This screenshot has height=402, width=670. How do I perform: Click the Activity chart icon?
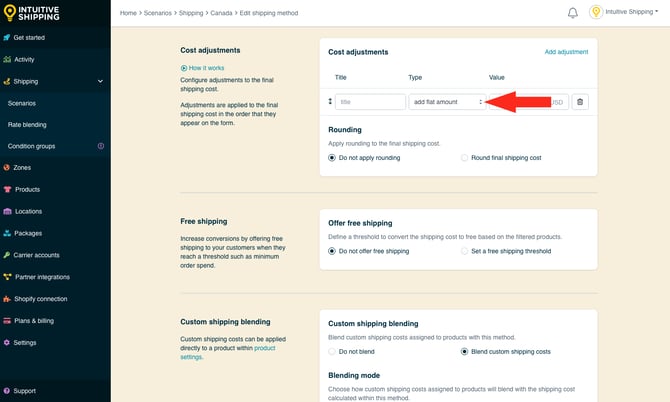7,59
